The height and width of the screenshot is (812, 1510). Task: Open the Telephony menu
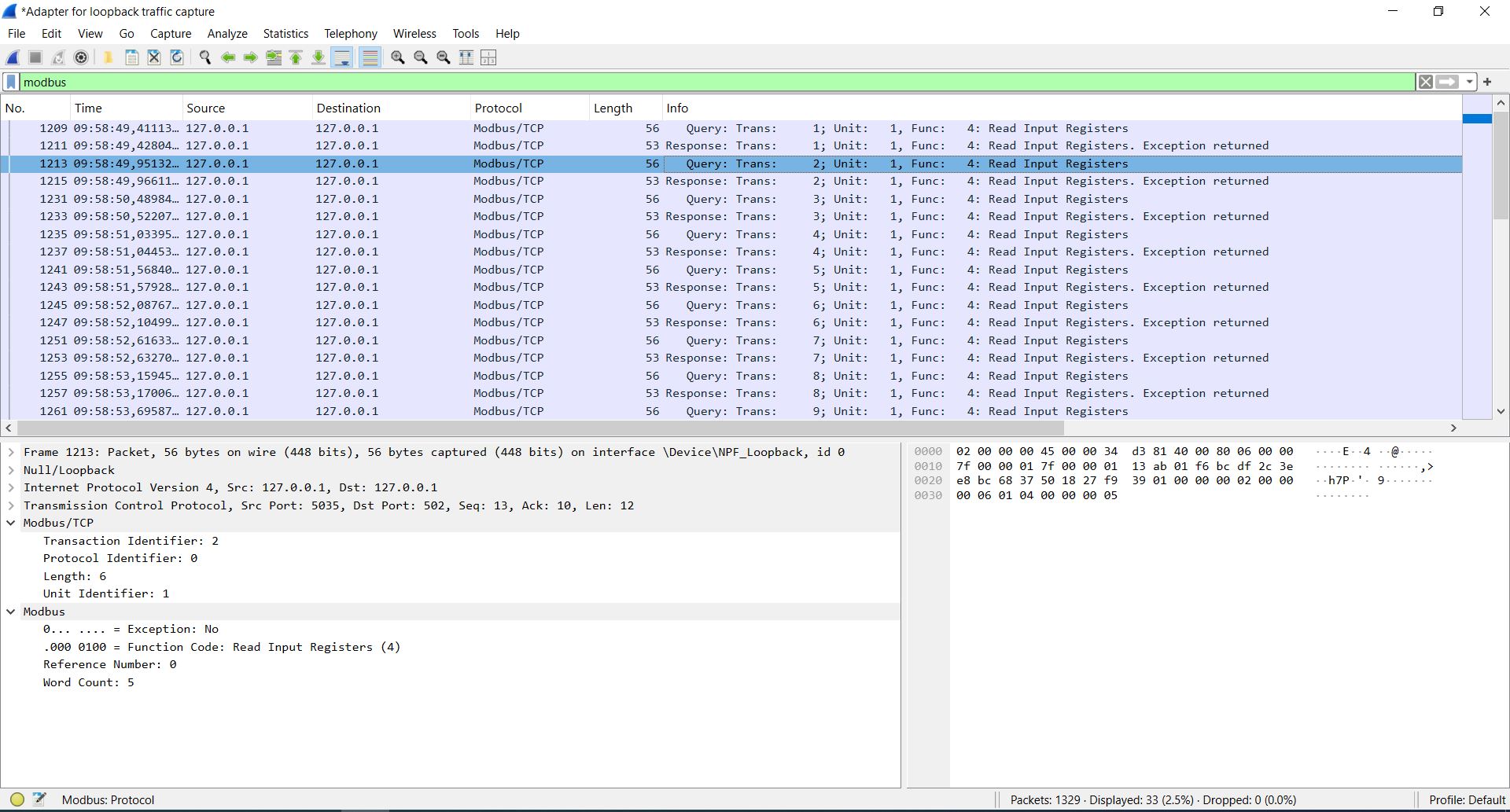[351, 34]
